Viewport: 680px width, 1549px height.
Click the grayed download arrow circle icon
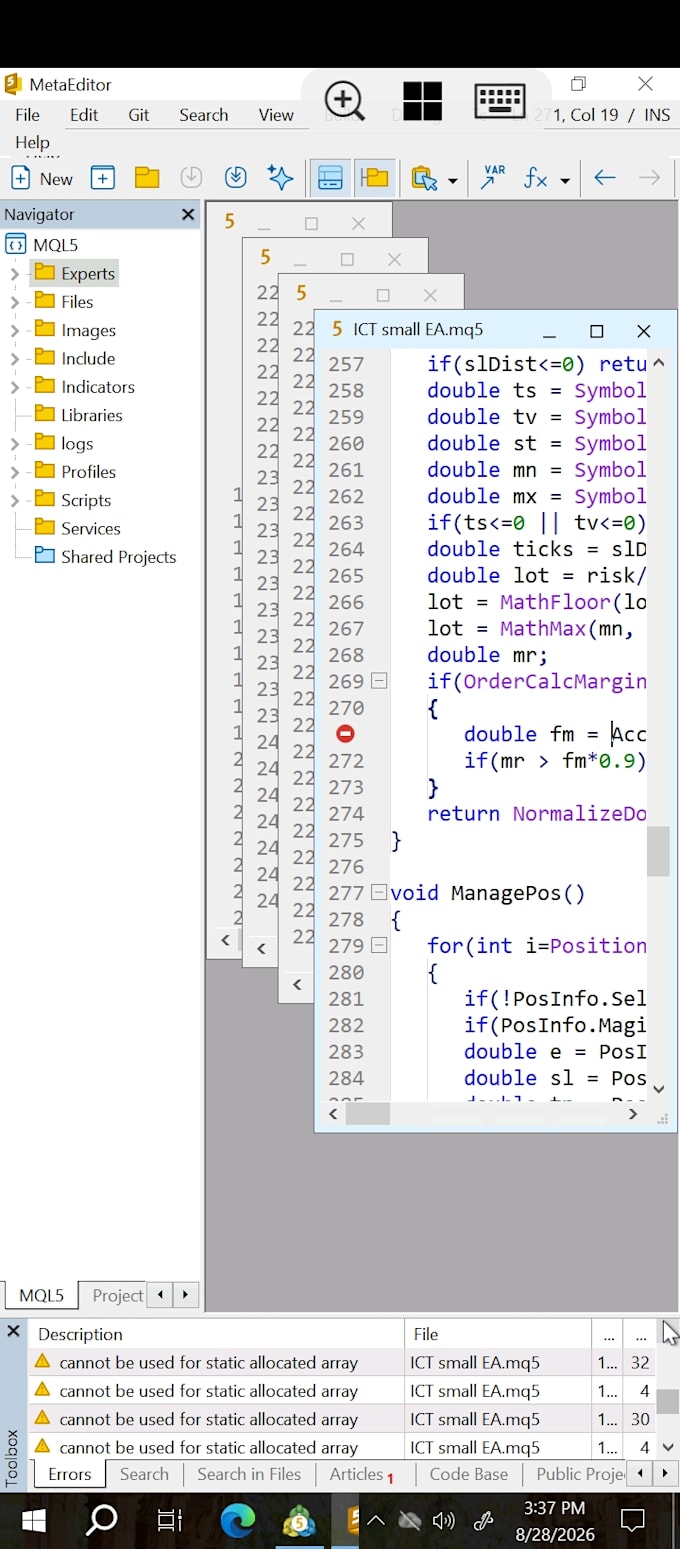pyautogui.click(x=191, y=178)
